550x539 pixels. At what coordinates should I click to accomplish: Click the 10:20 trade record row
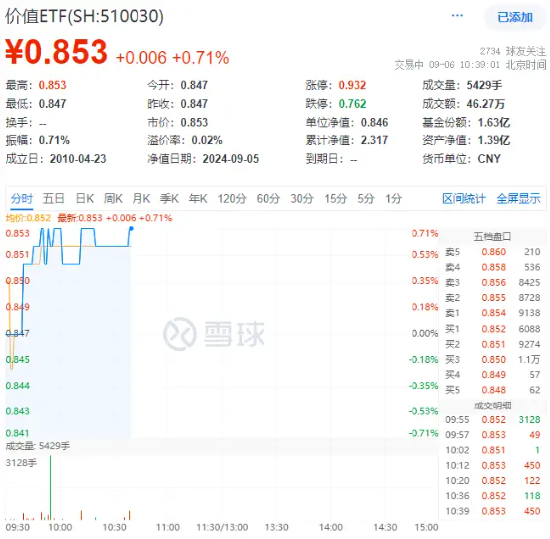point(492,480)
